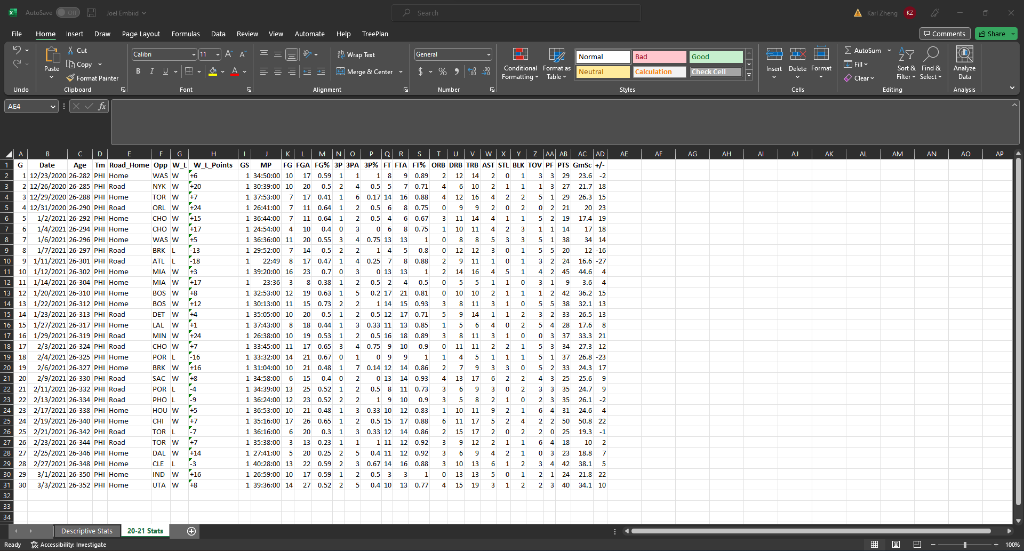Switch to the Page Layout ribbon tab
1024x551 pixels.
click(x=140, y=33)
